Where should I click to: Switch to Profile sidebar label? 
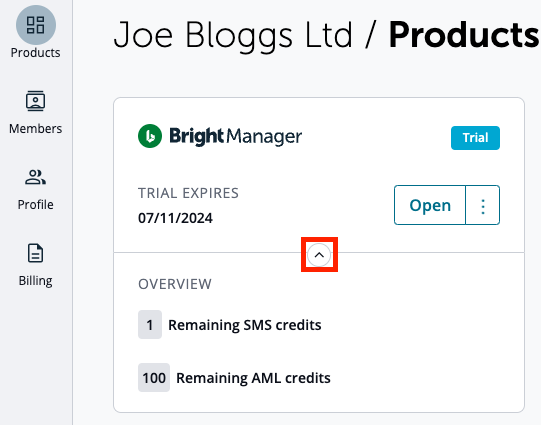tap(36, 205)
